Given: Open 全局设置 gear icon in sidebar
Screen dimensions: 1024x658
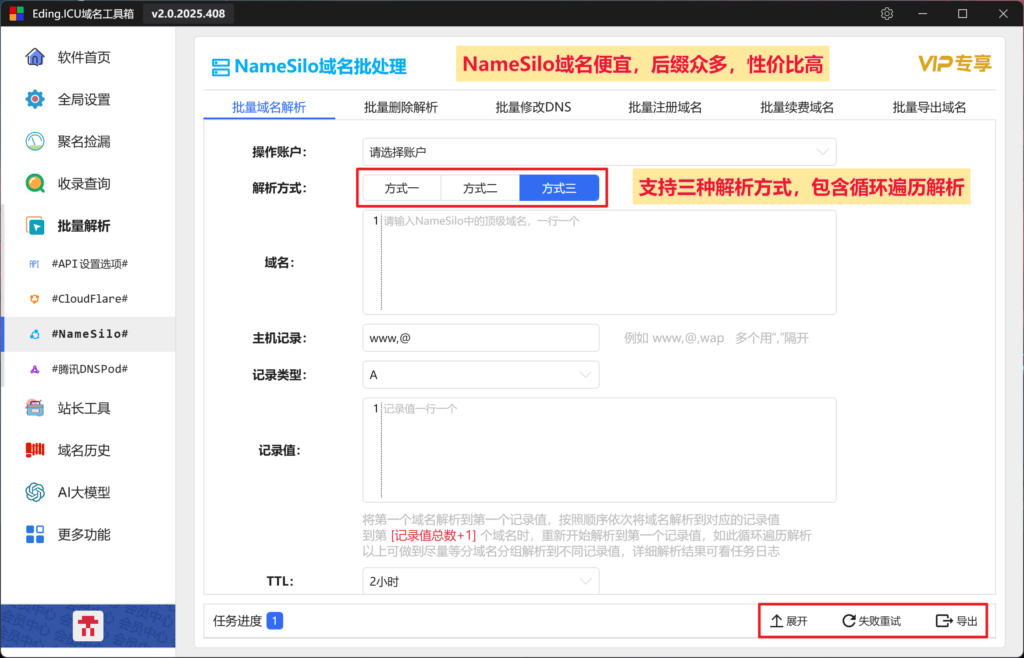Looking at the screenshot, I should [35, 99].
